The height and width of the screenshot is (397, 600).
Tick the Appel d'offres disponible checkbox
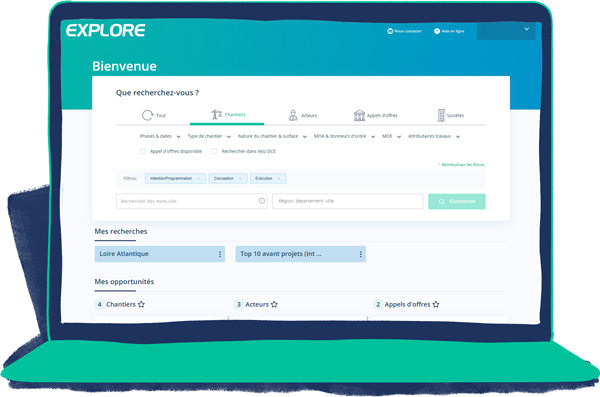click(143, 151)
